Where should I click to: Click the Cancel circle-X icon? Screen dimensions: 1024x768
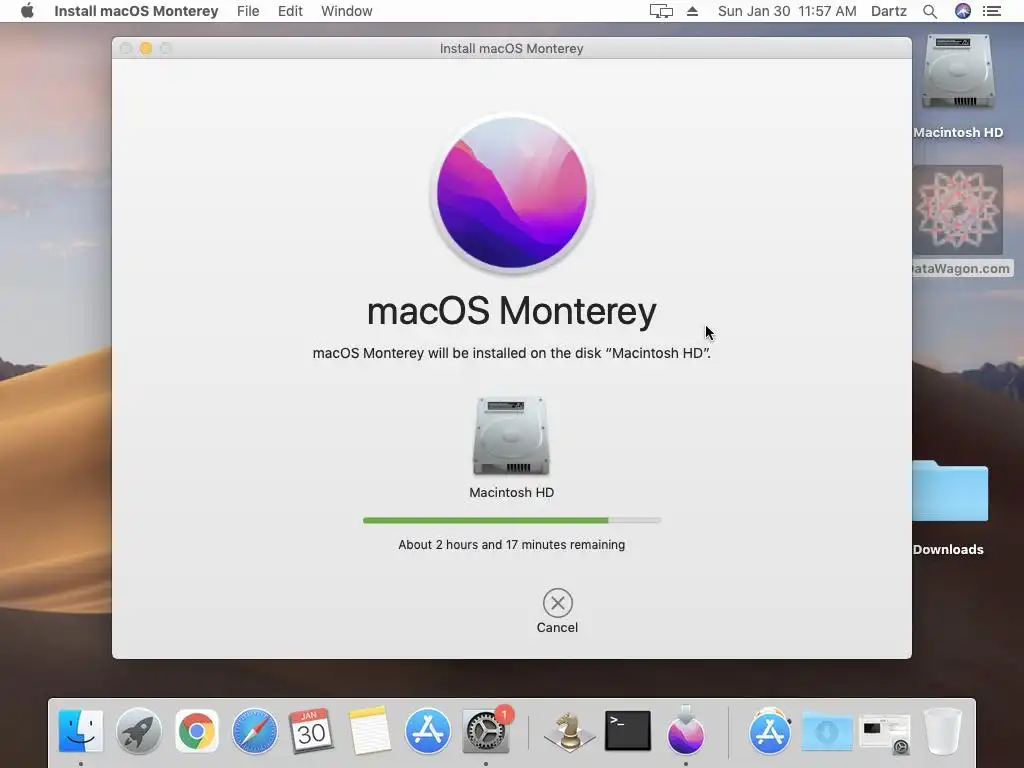[558, 603]
